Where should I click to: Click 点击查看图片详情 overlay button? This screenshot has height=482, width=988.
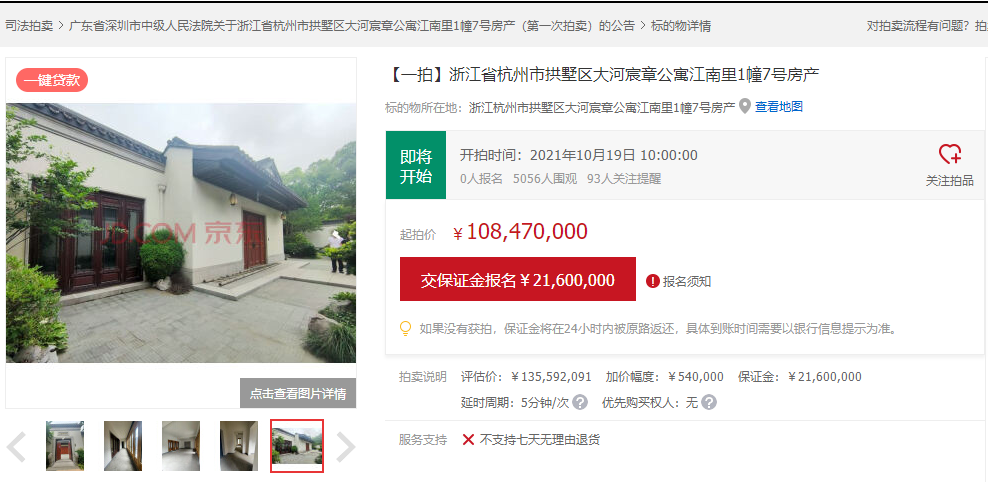(x=298, y=393)
